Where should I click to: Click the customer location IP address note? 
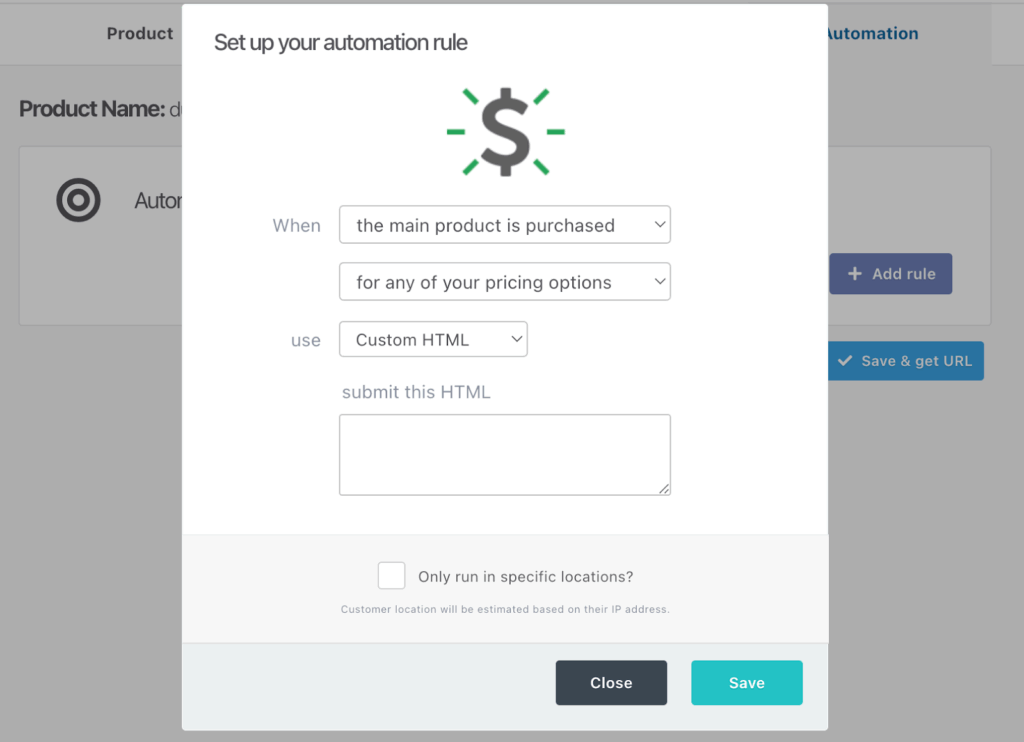tap(504, 609)
